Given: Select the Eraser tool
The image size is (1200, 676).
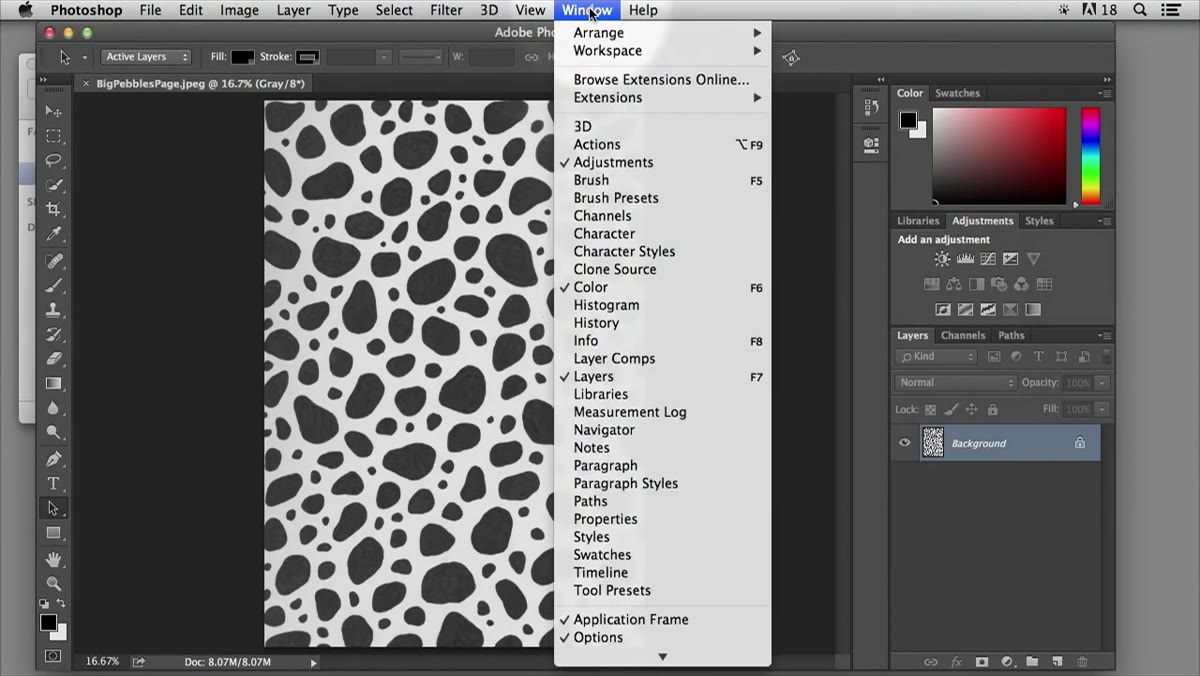Looking at the screenshot, I should click(x=54, y=359).
